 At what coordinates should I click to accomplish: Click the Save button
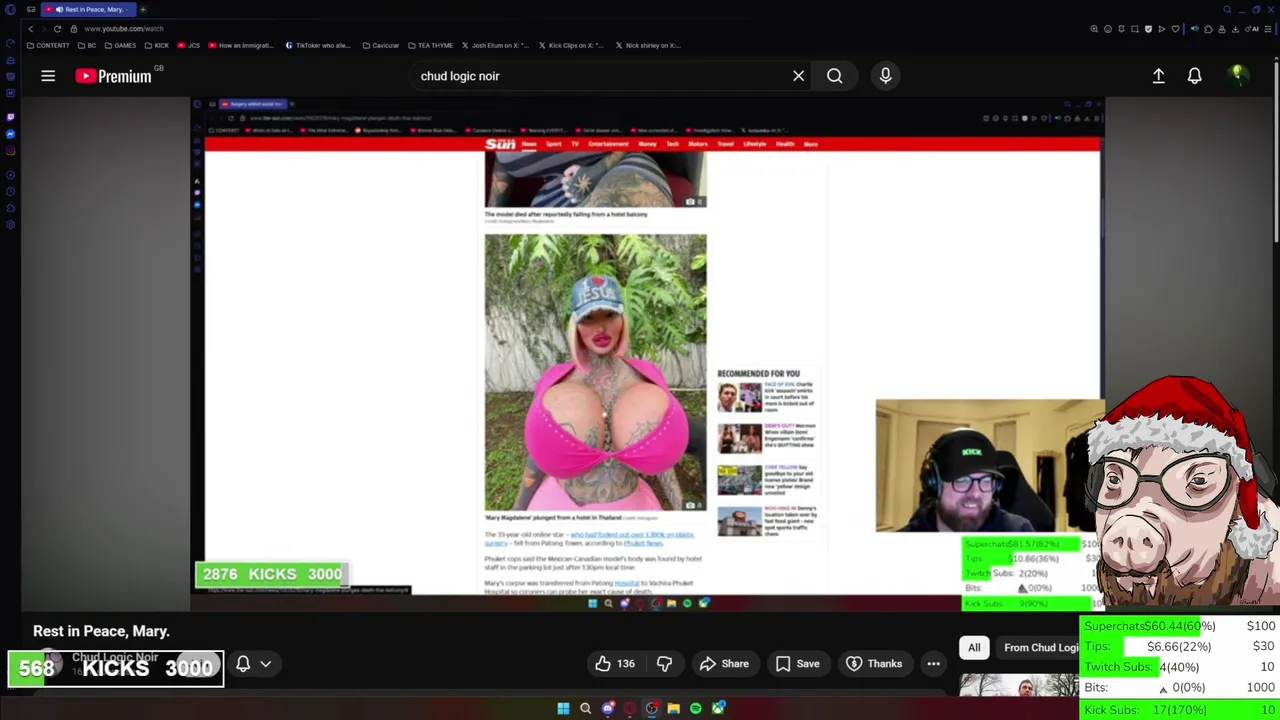(x=797, y=664)
